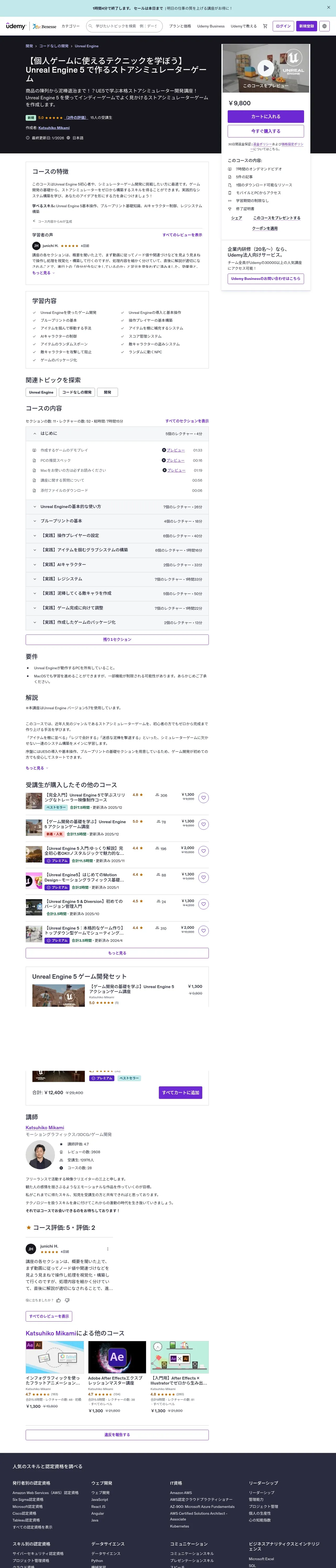This screenshot has height=1568, width=336.
Task: Play the course preview video
Action: click(265, 68)
